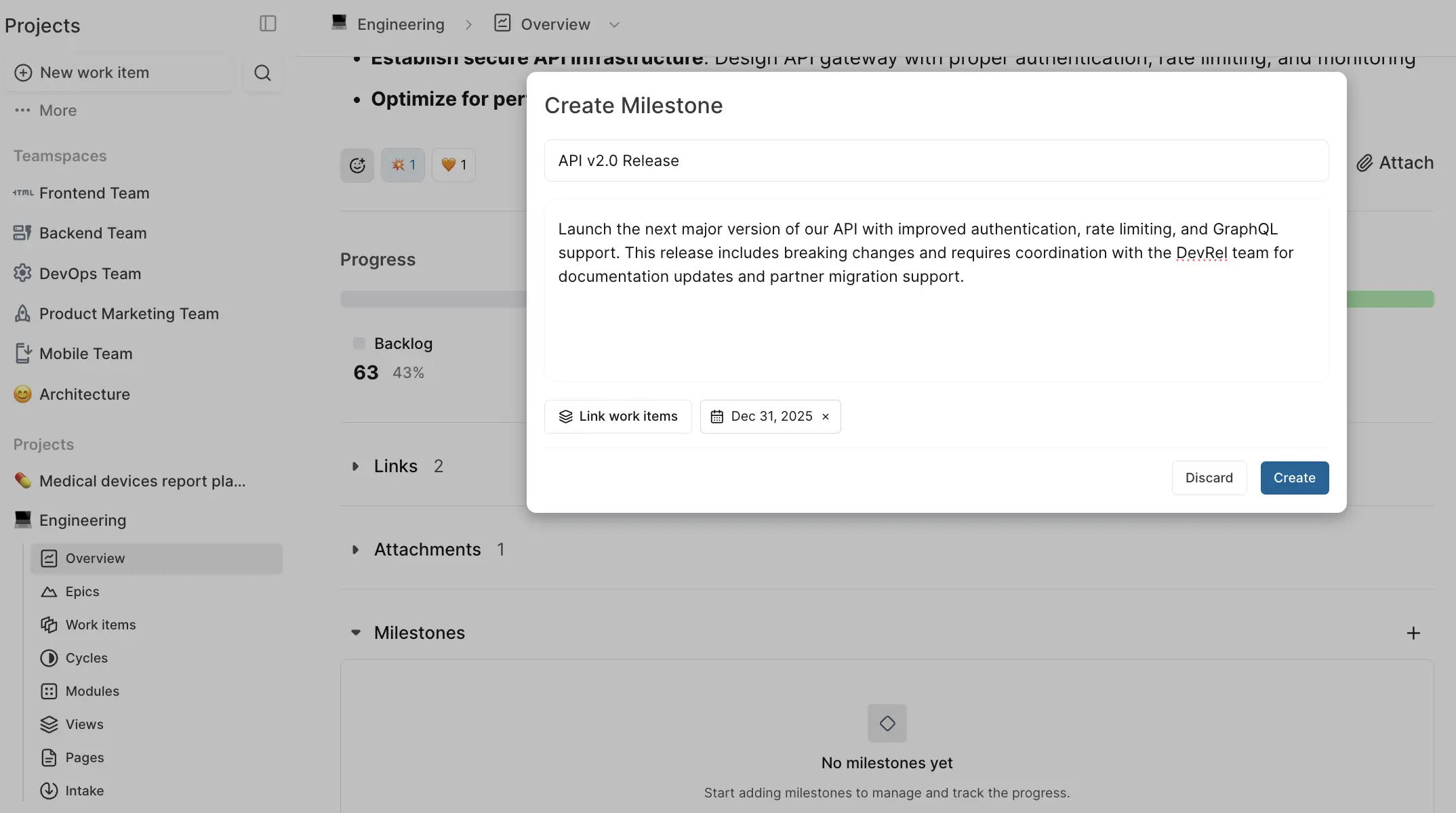This screenshot has height=813, width=1456.
Task: Open the add reaction emoji picker
Action: pyautogui.click(x=357, y=165)
